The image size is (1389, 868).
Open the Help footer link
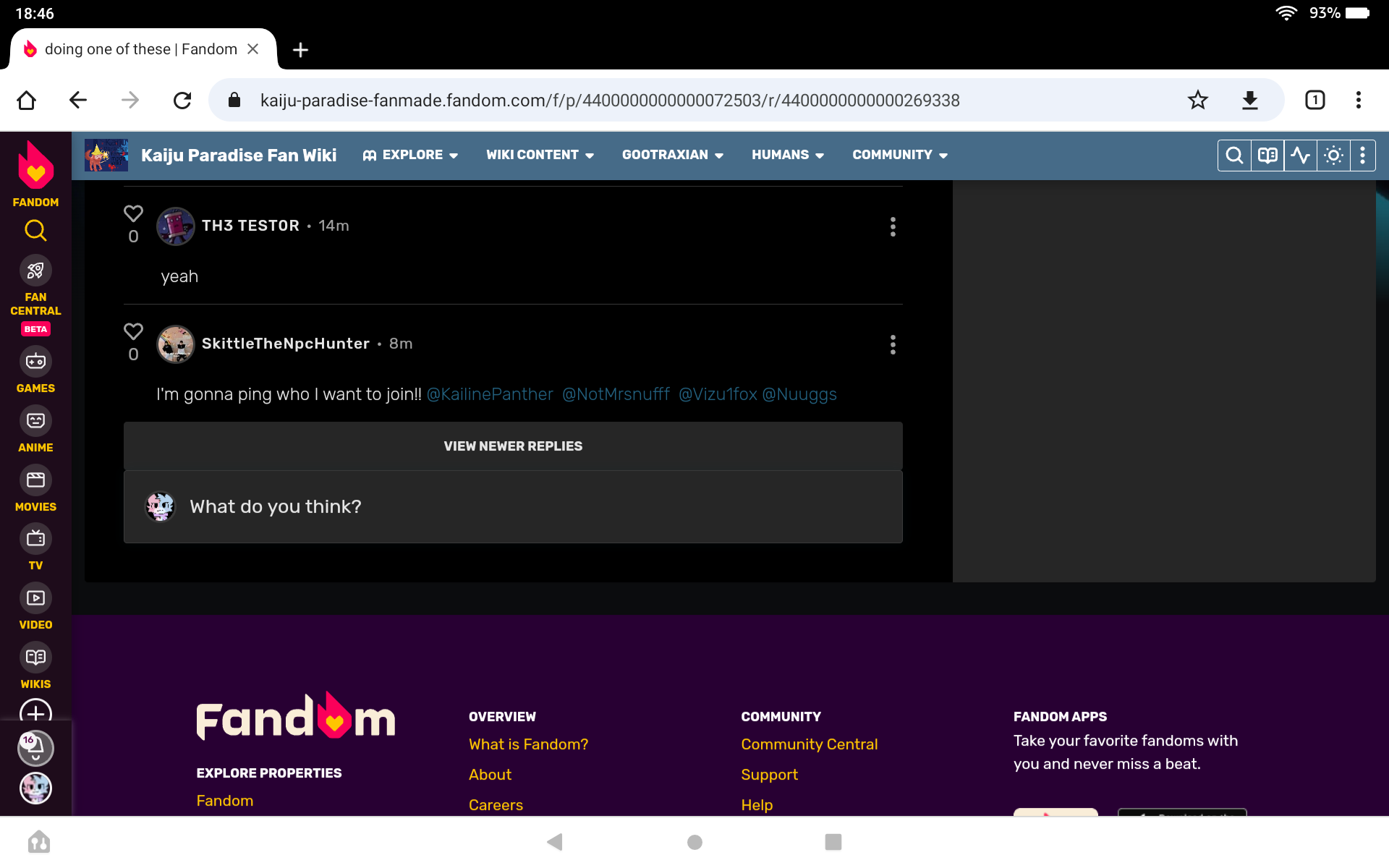pyautogui.click(x=757, y=805)
